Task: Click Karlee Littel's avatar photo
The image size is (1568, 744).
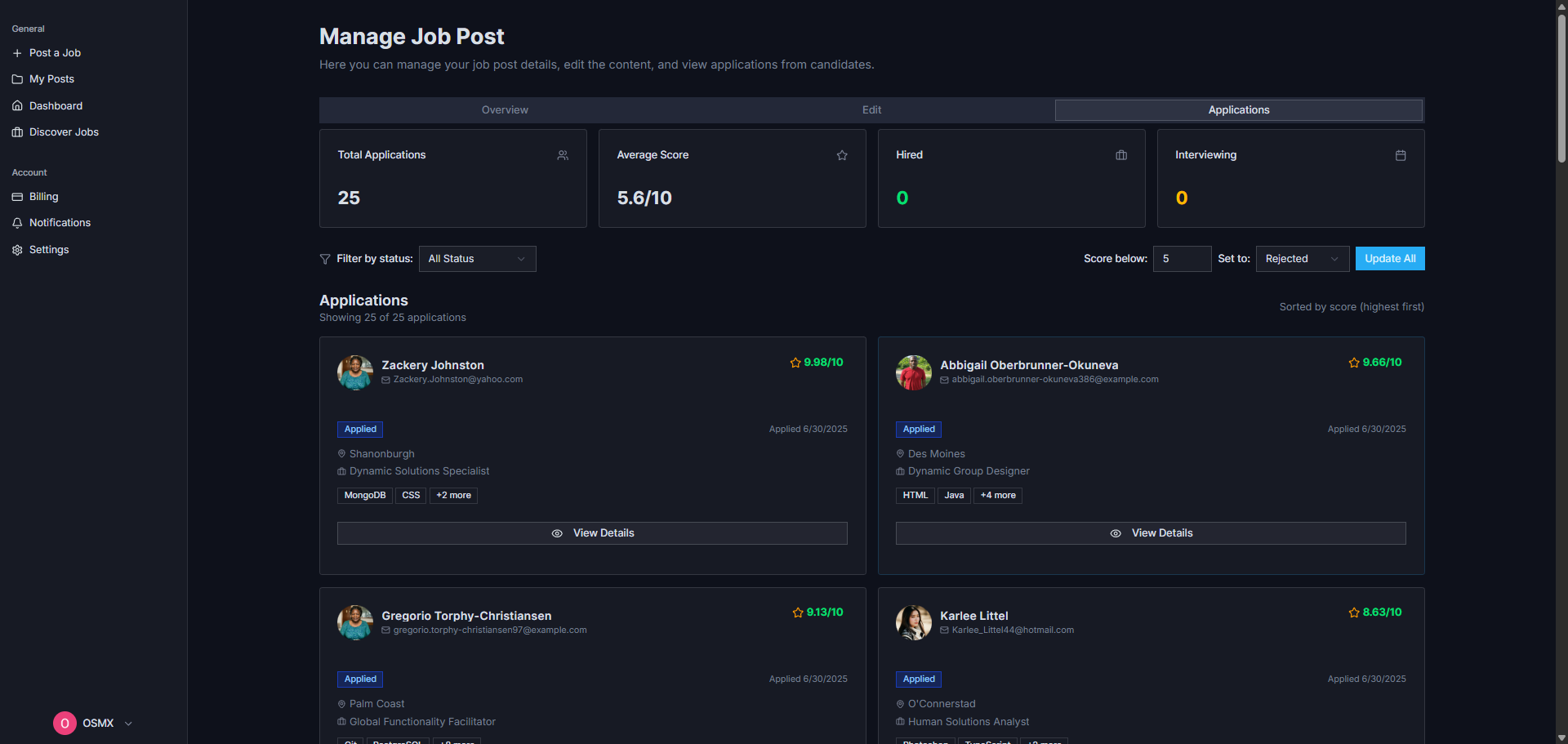Action: [x=914, y=623]
